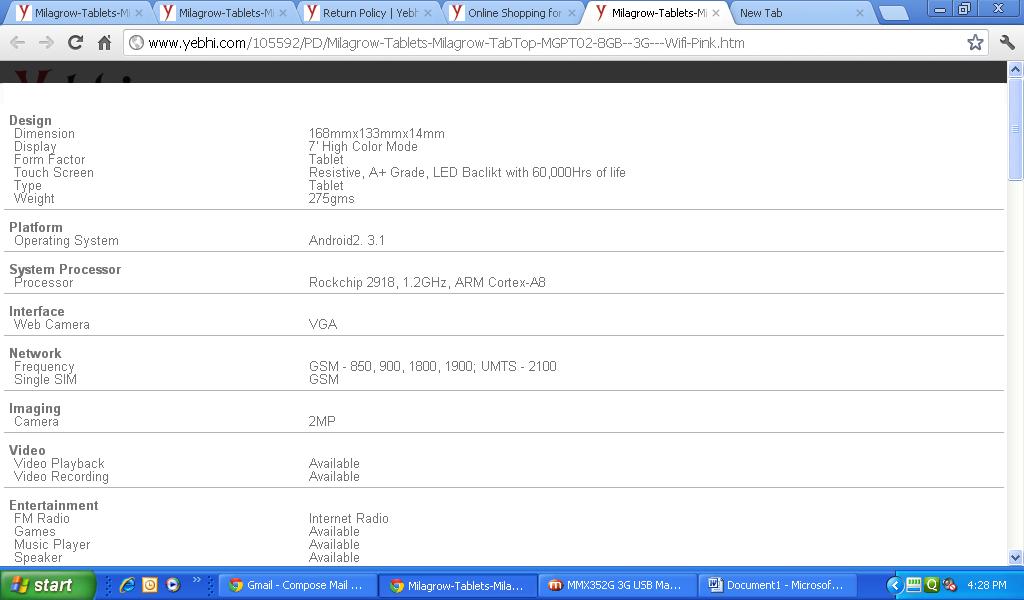Click the 'Music Player' label
This screenshot has height=600, width=1024.
click(x=52, y=545)
